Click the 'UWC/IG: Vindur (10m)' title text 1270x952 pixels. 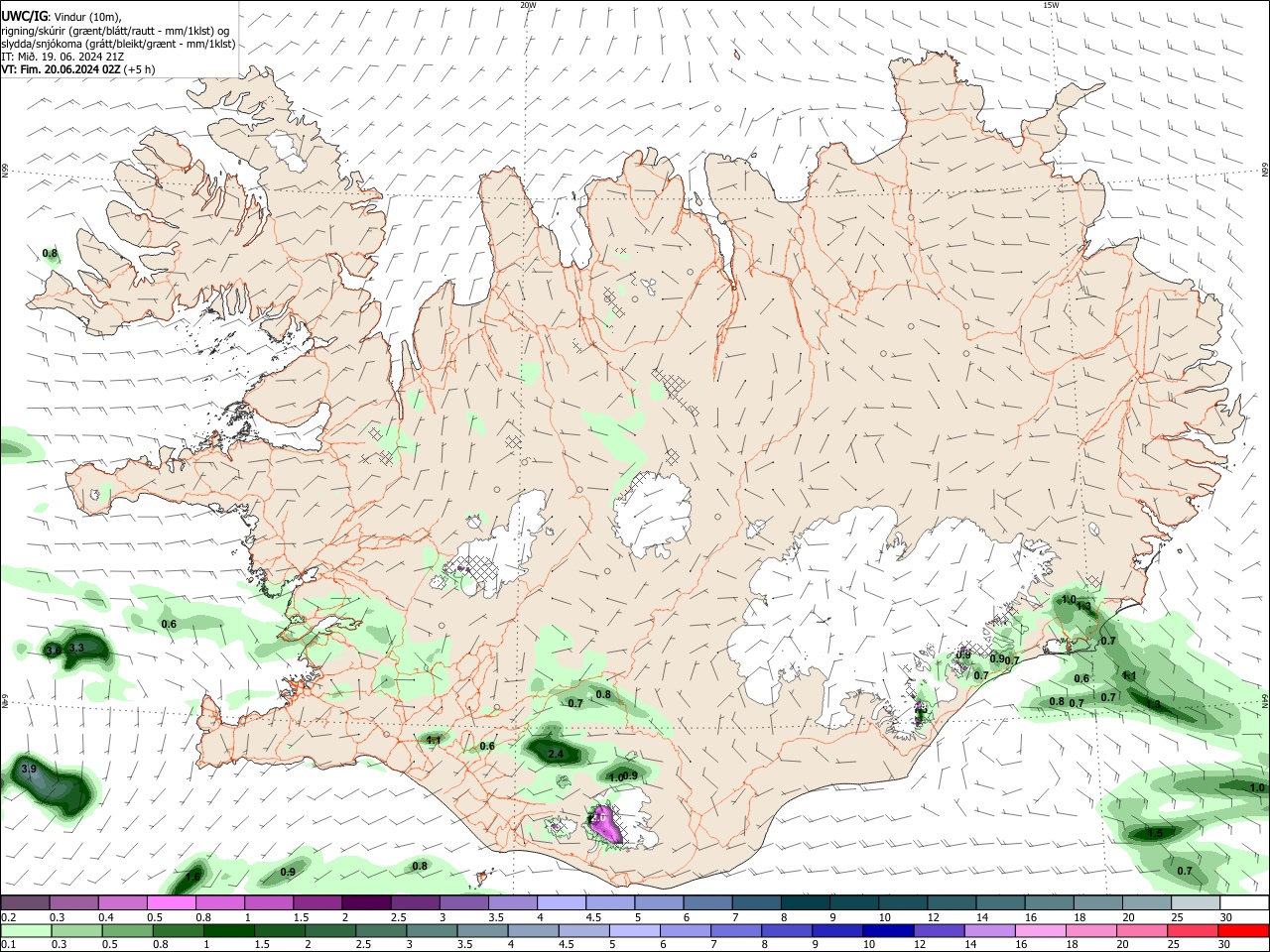tap(61, 17)
